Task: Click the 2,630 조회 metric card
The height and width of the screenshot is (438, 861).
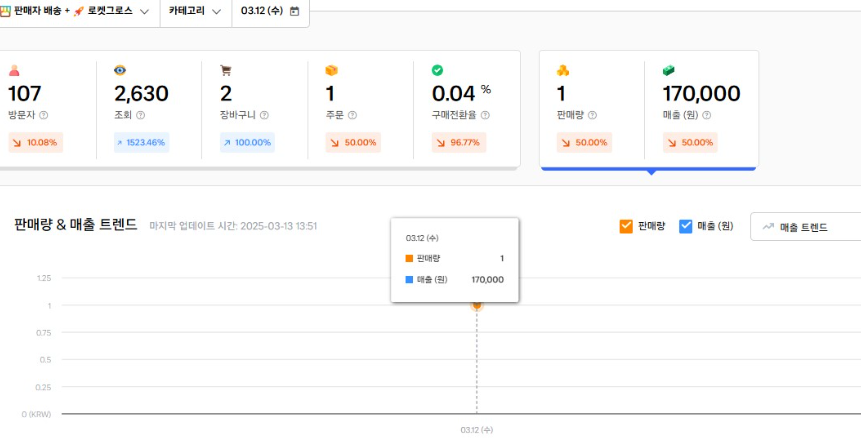Action: (149, 108)
